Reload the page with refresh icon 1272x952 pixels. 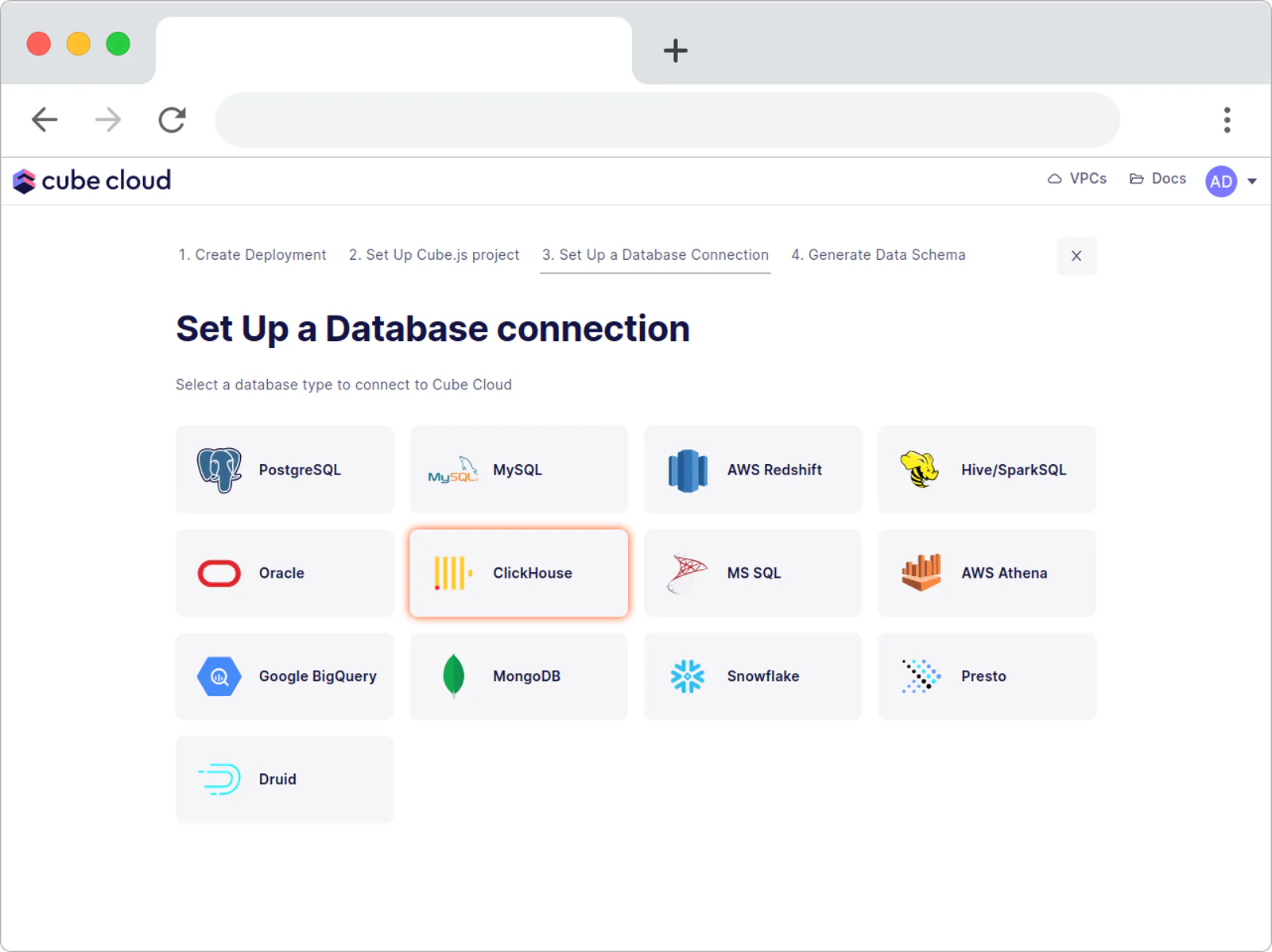[172, 120]
